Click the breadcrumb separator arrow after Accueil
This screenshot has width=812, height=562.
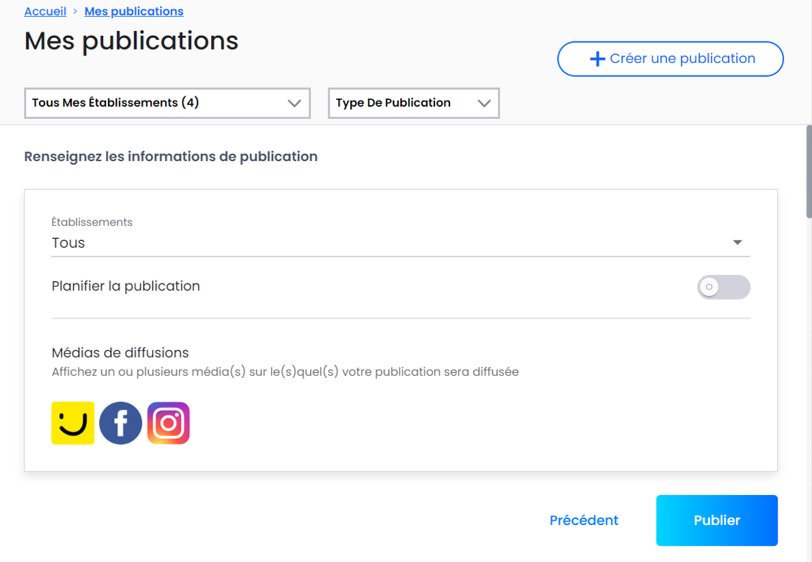click(x=75, y=11)
